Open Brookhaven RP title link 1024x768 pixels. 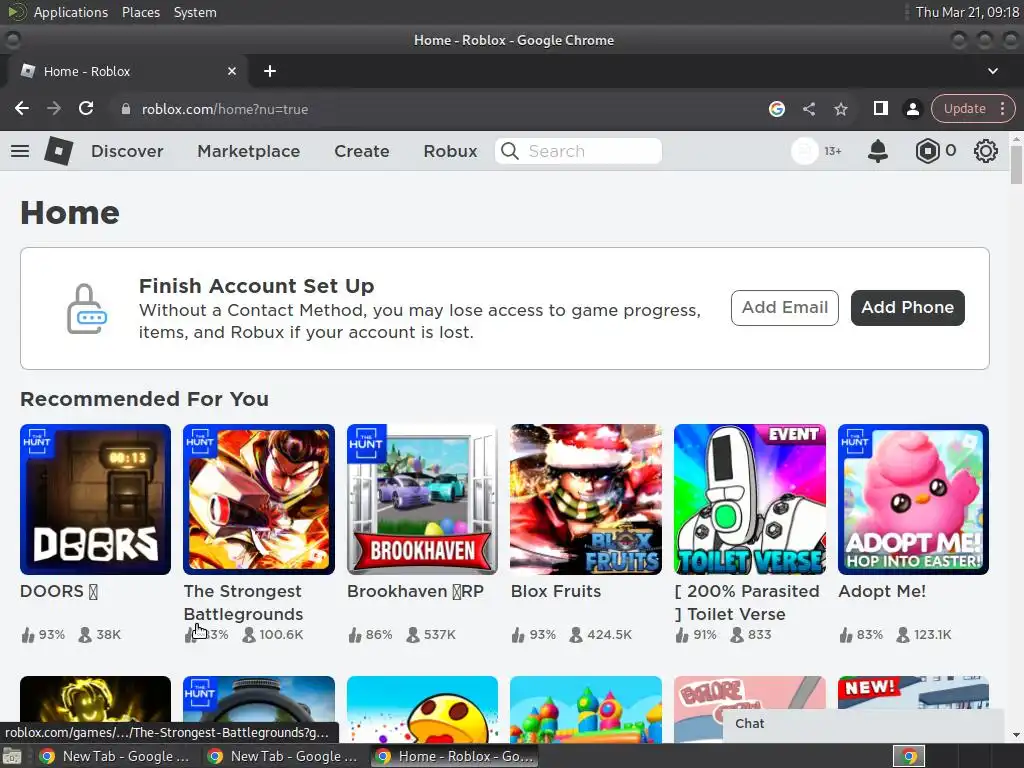pyautogui.click(x=415, y=592)
